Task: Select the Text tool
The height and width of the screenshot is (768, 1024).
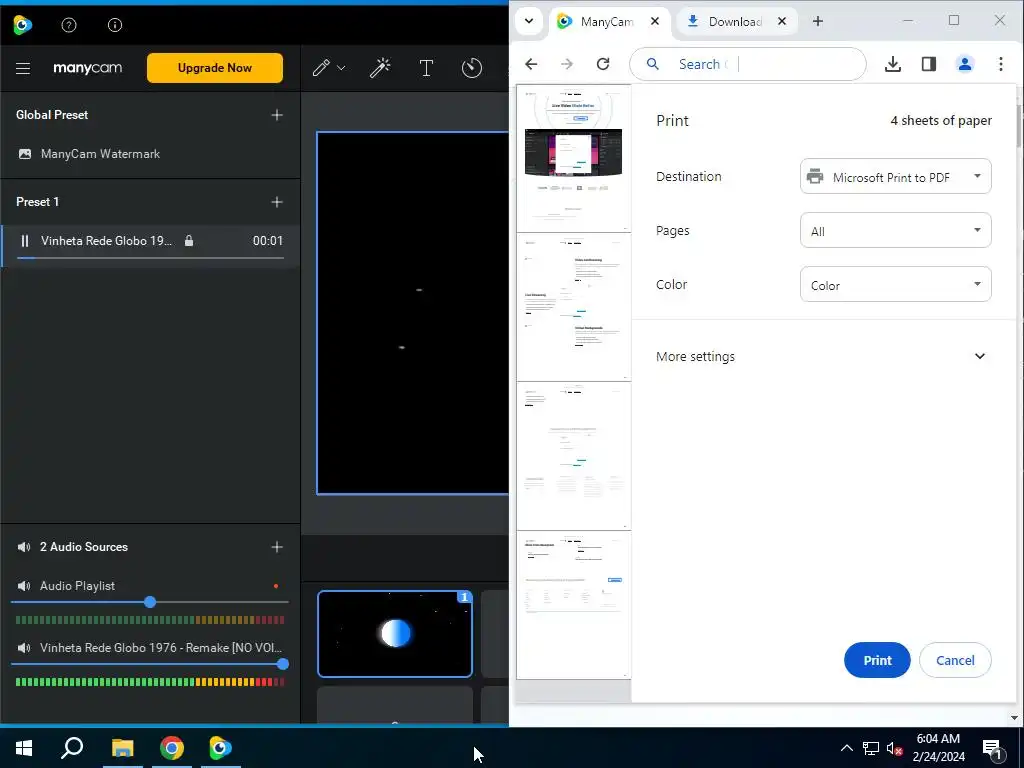Action: pos(426,68)
